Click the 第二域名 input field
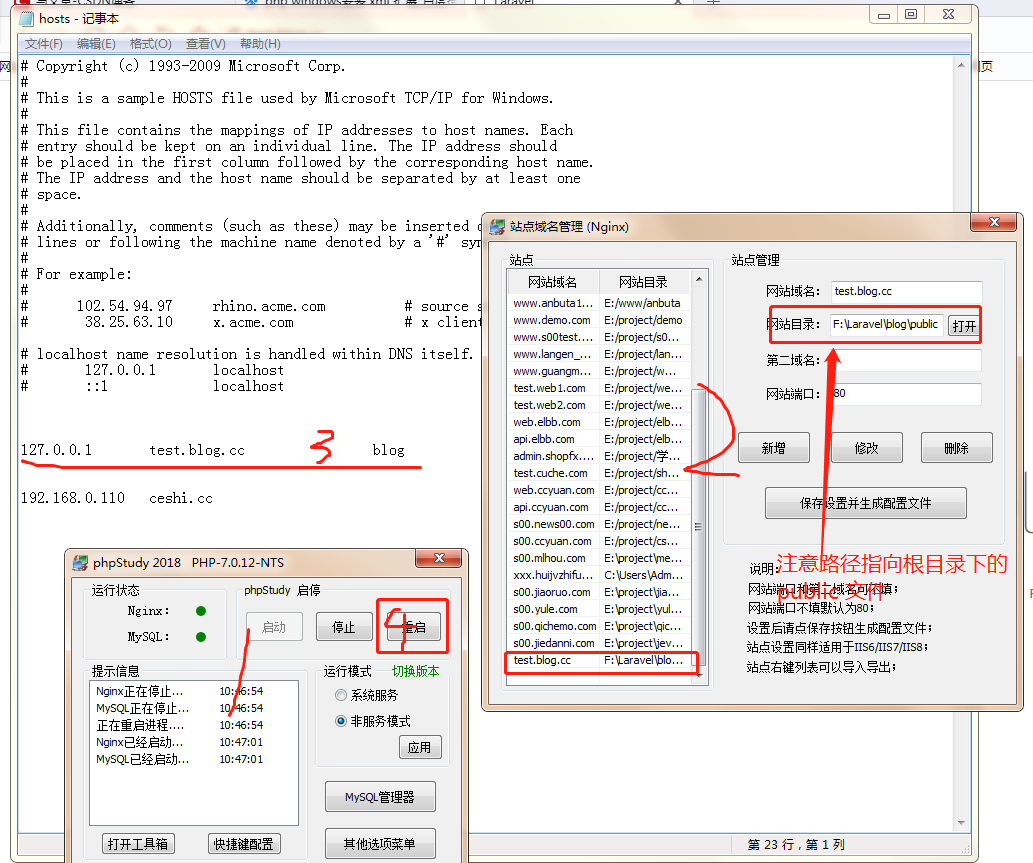 [x=906, y=360]
